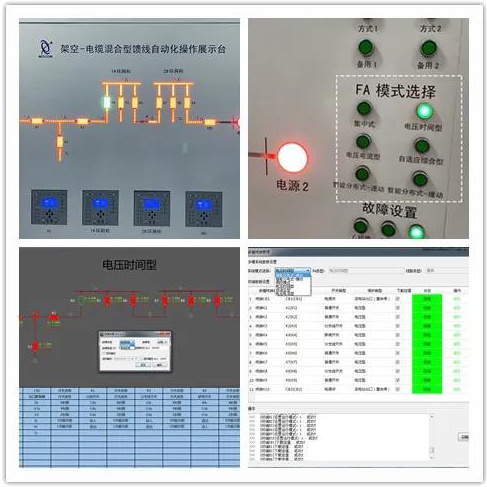The image size is (487, 487).
Task: Click the 电压电流型 green button
Action: (x=363, y=141)
